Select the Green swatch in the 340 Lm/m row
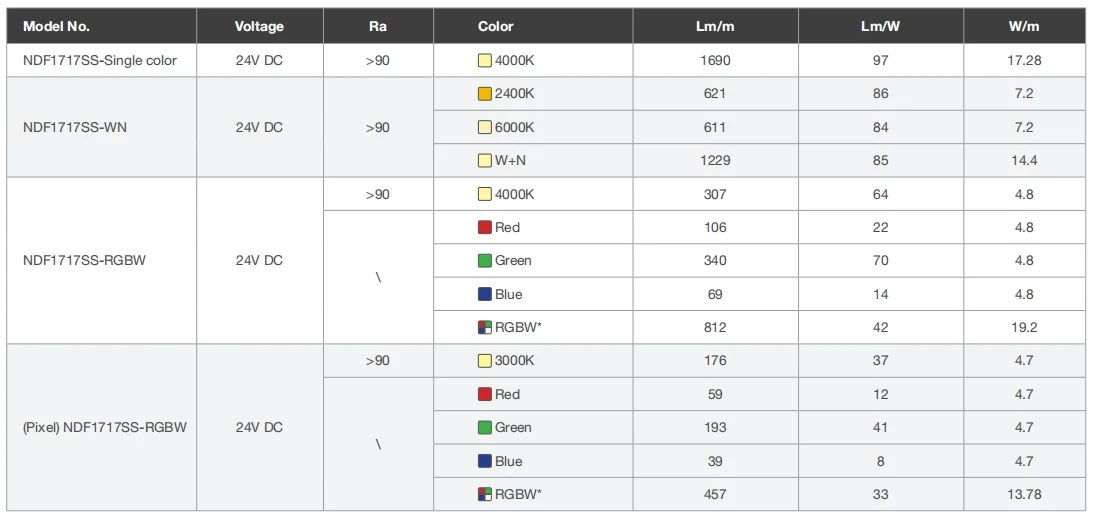This screenshot has width=1101, height=518. tap(485, 261)
